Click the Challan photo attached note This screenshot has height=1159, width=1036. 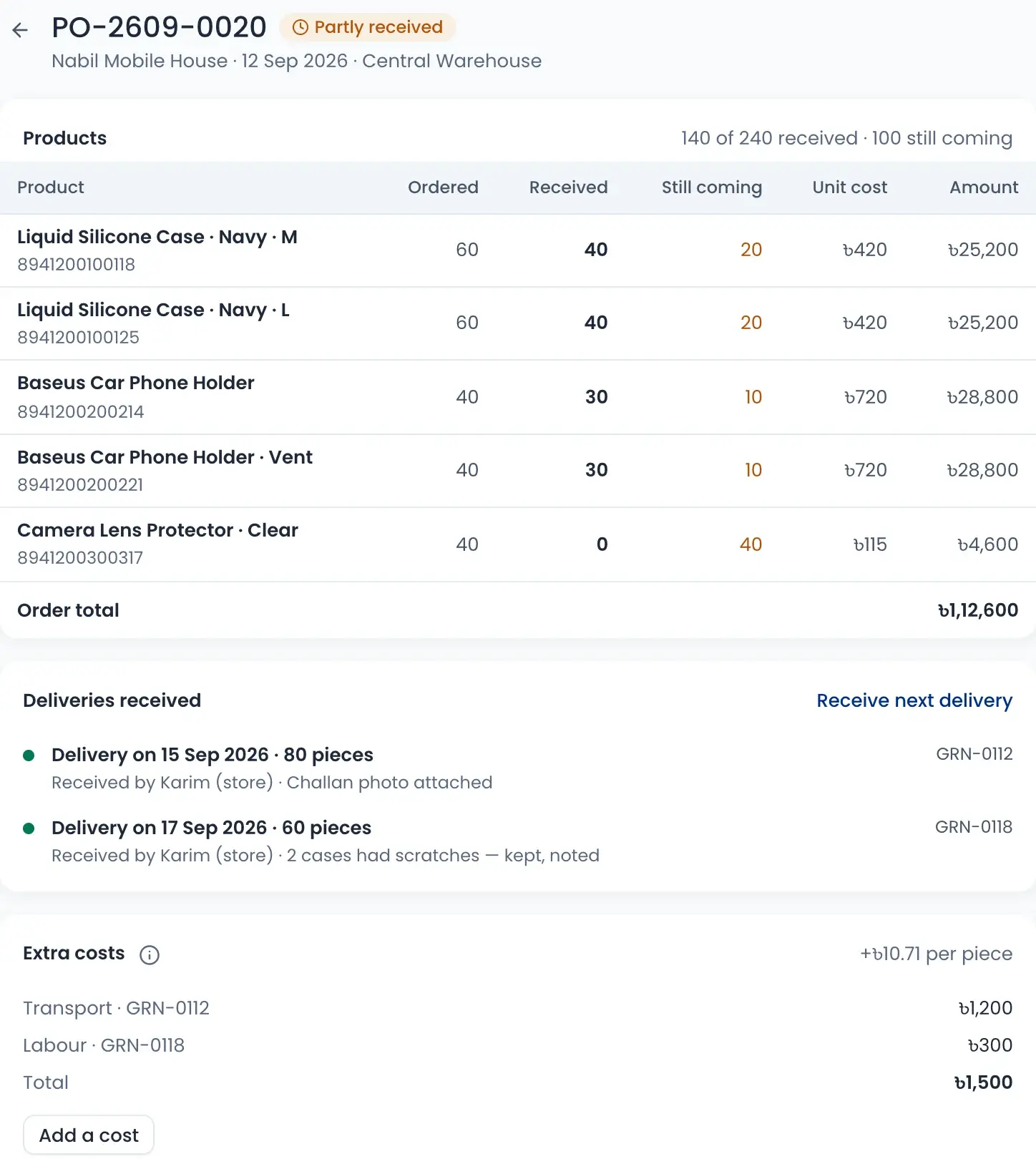tap(389, 783)
